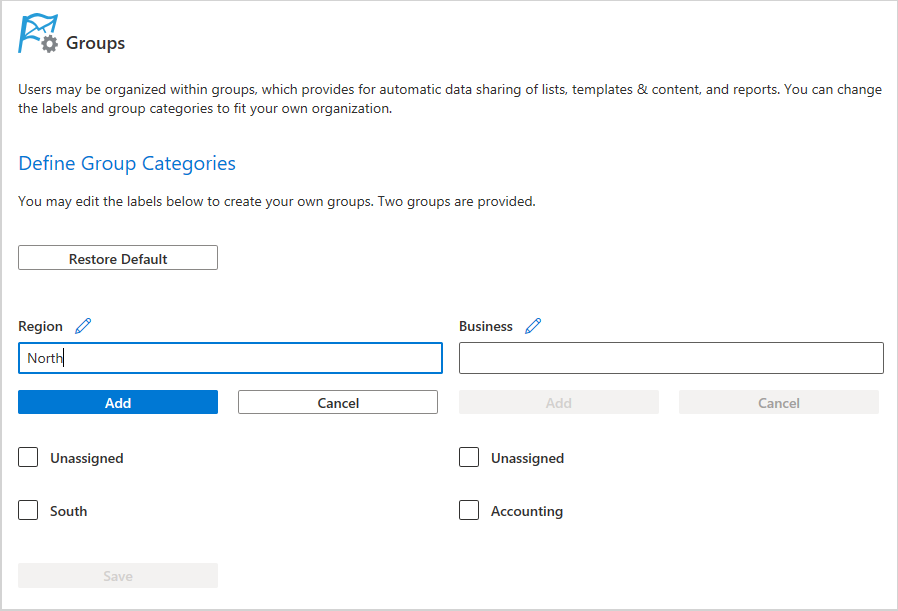
Task: Hit the Save button at the bottom
Action: coord(118,576)
